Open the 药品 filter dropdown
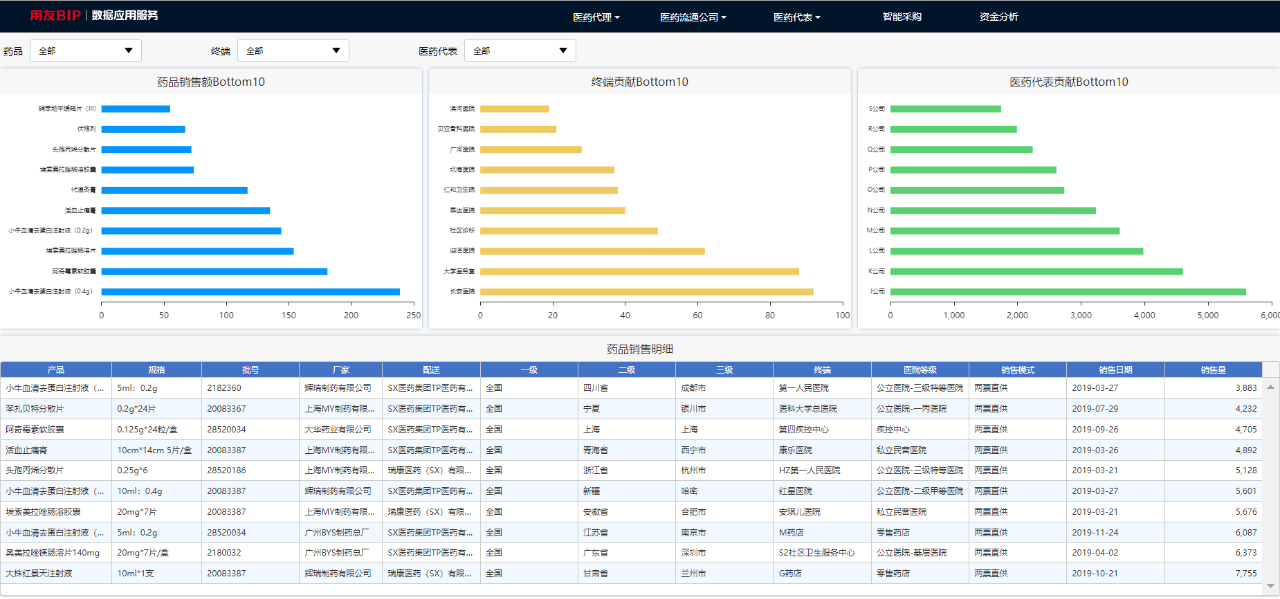Screen dimensions: 1280x599 (86, 51)
